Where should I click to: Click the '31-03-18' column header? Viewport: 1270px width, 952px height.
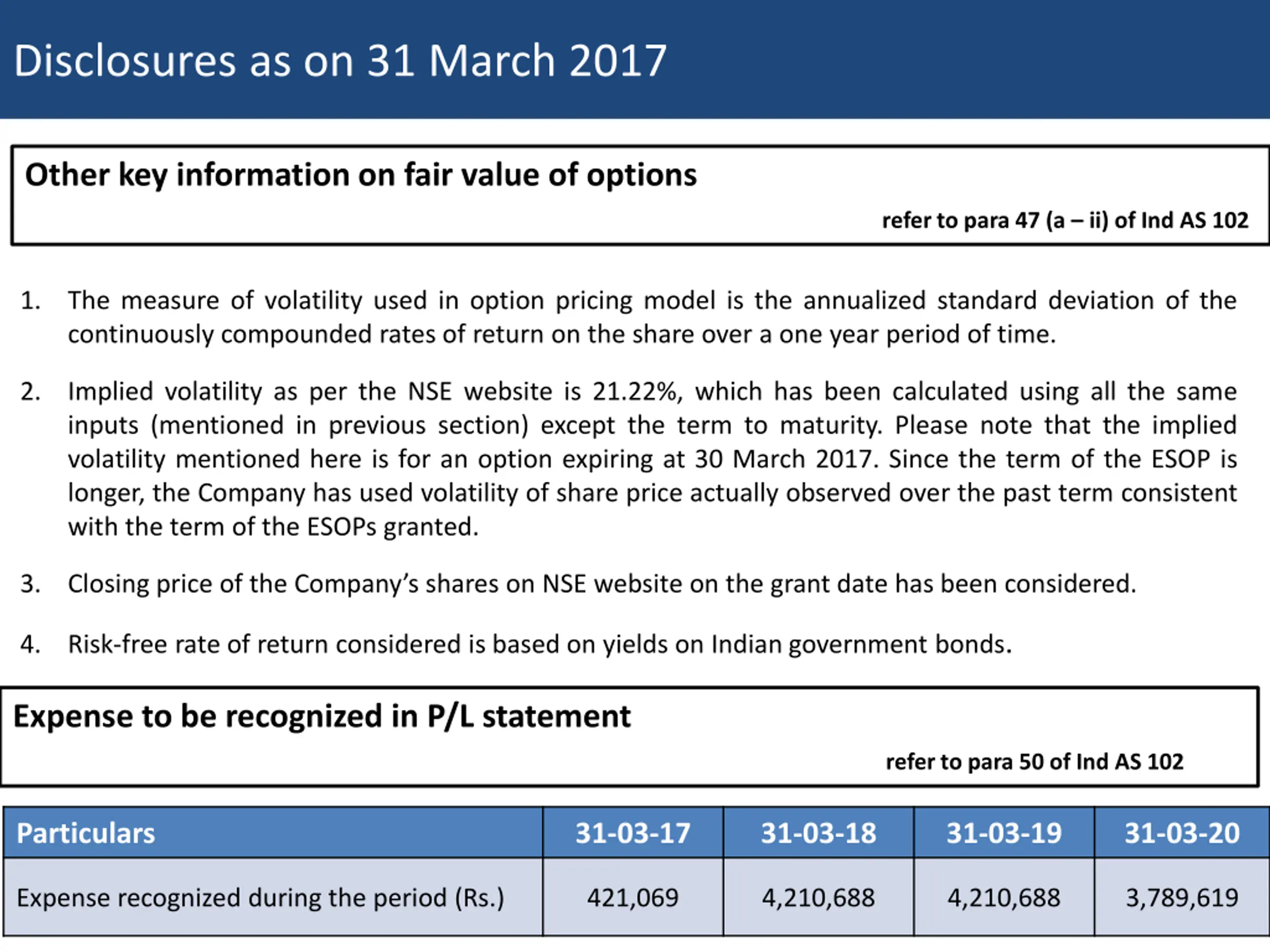tap(818, 833)
